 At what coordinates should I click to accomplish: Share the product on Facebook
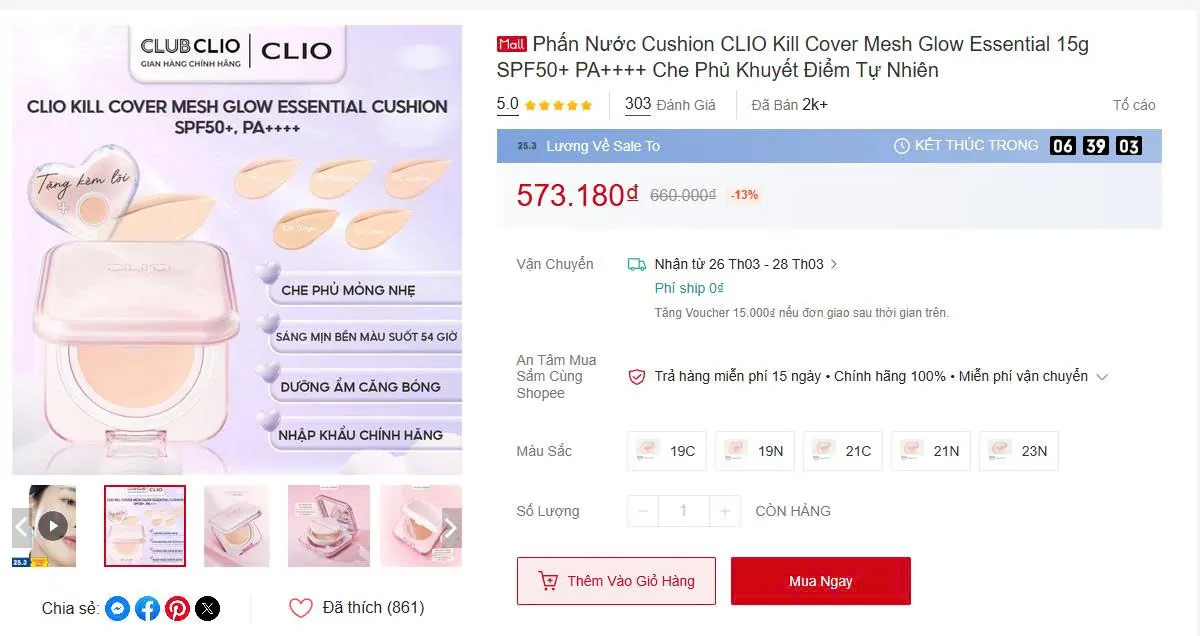click(147, 607)
